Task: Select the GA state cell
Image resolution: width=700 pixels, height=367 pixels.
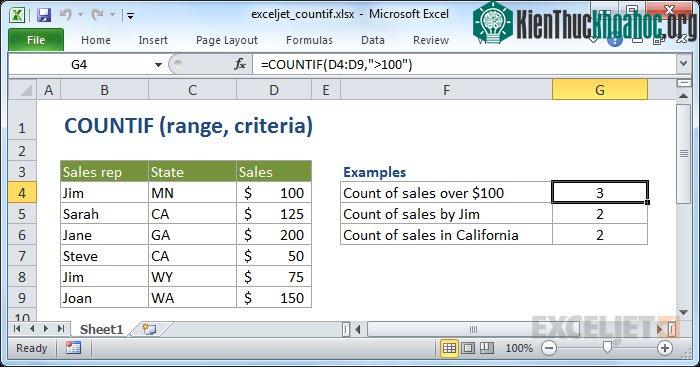Action: pyautogui.click(x=192, y=235)
